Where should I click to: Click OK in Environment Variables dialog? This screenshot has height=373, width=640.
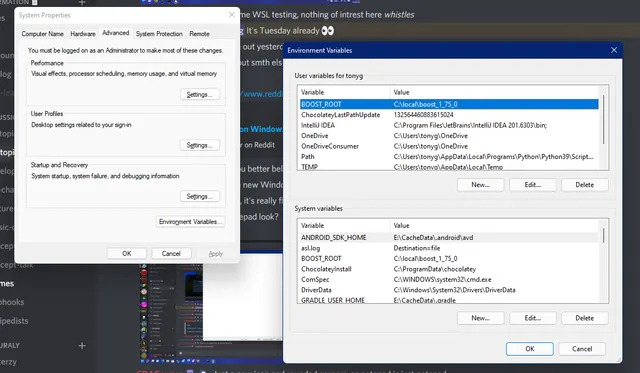(x=529, y=349)
